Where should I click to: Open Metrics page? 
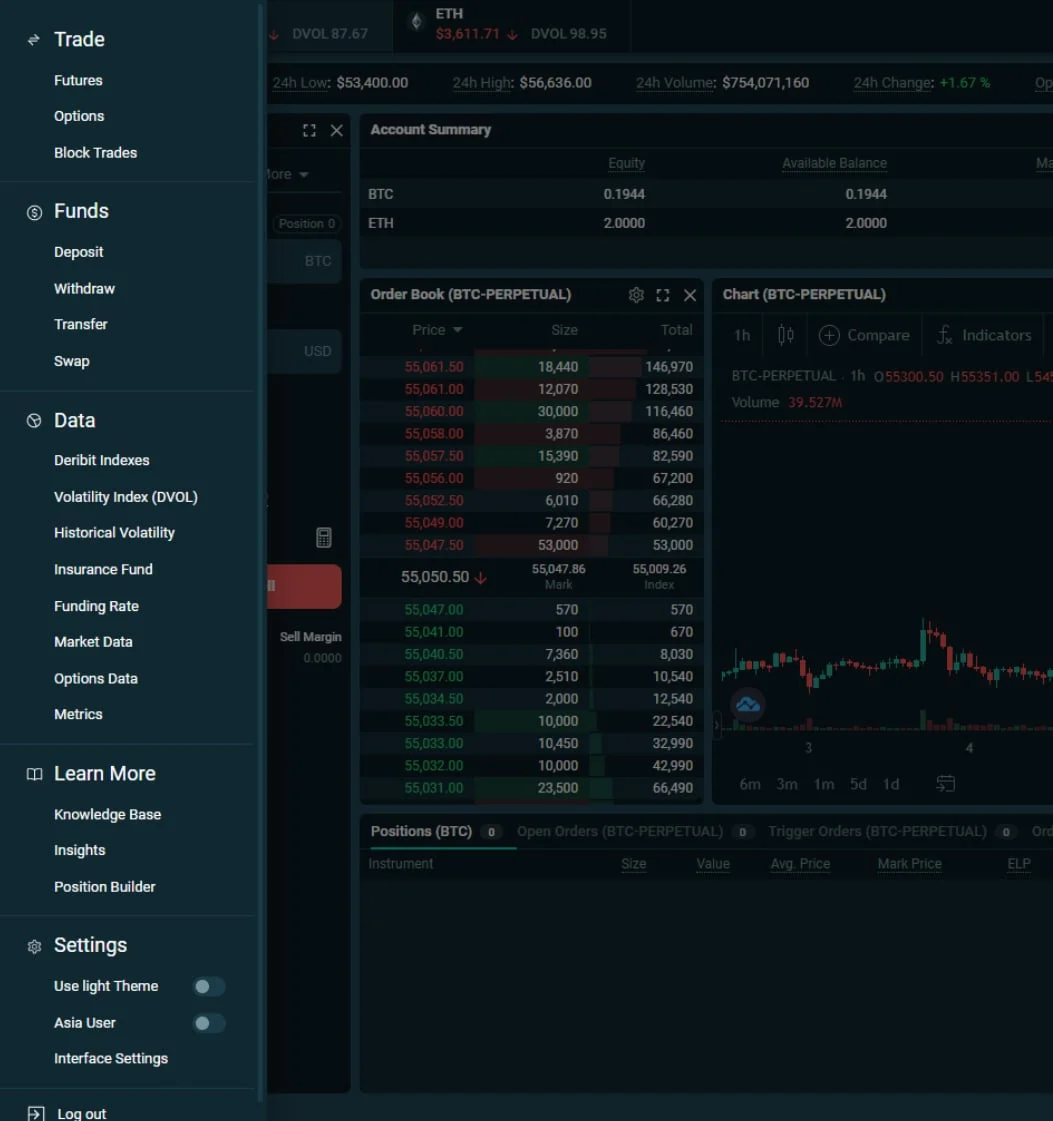pos(78,714)
